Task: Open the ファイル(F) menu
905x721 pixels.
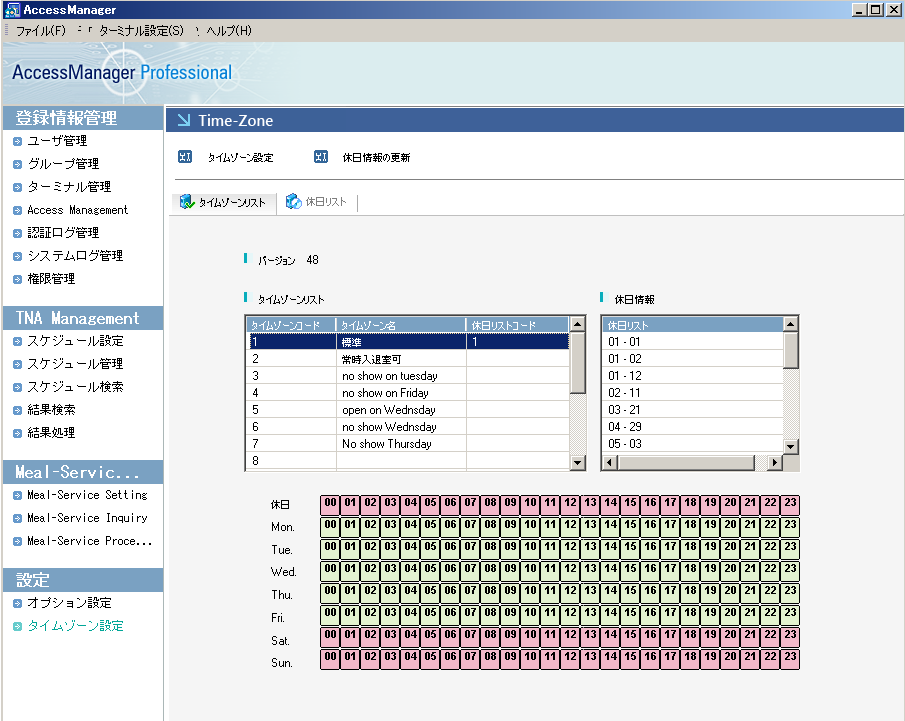Action: 40,31
